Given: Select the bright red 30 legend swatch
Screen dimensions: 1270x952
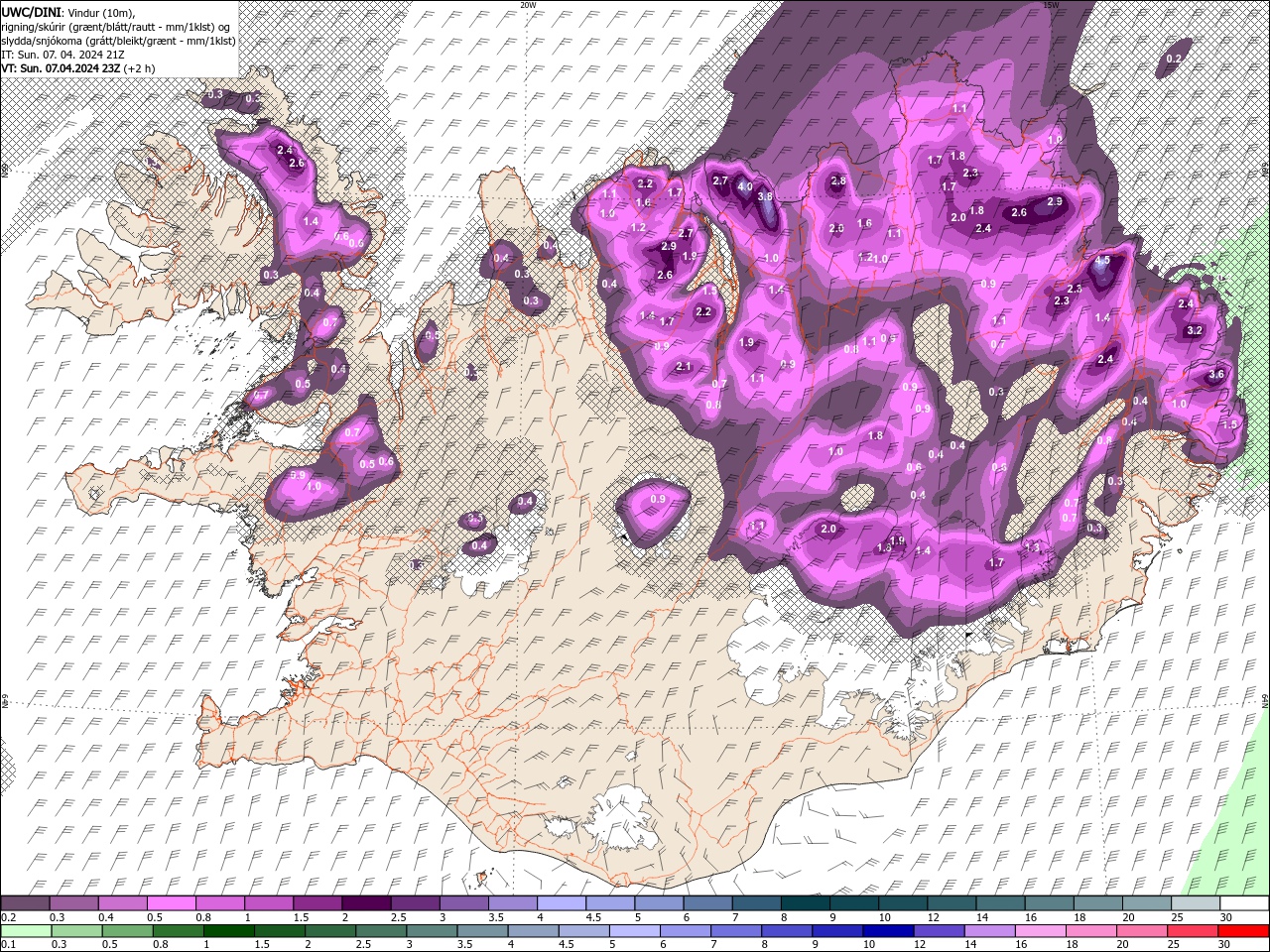Looking at the screenshot, I should click(1243, 931).
